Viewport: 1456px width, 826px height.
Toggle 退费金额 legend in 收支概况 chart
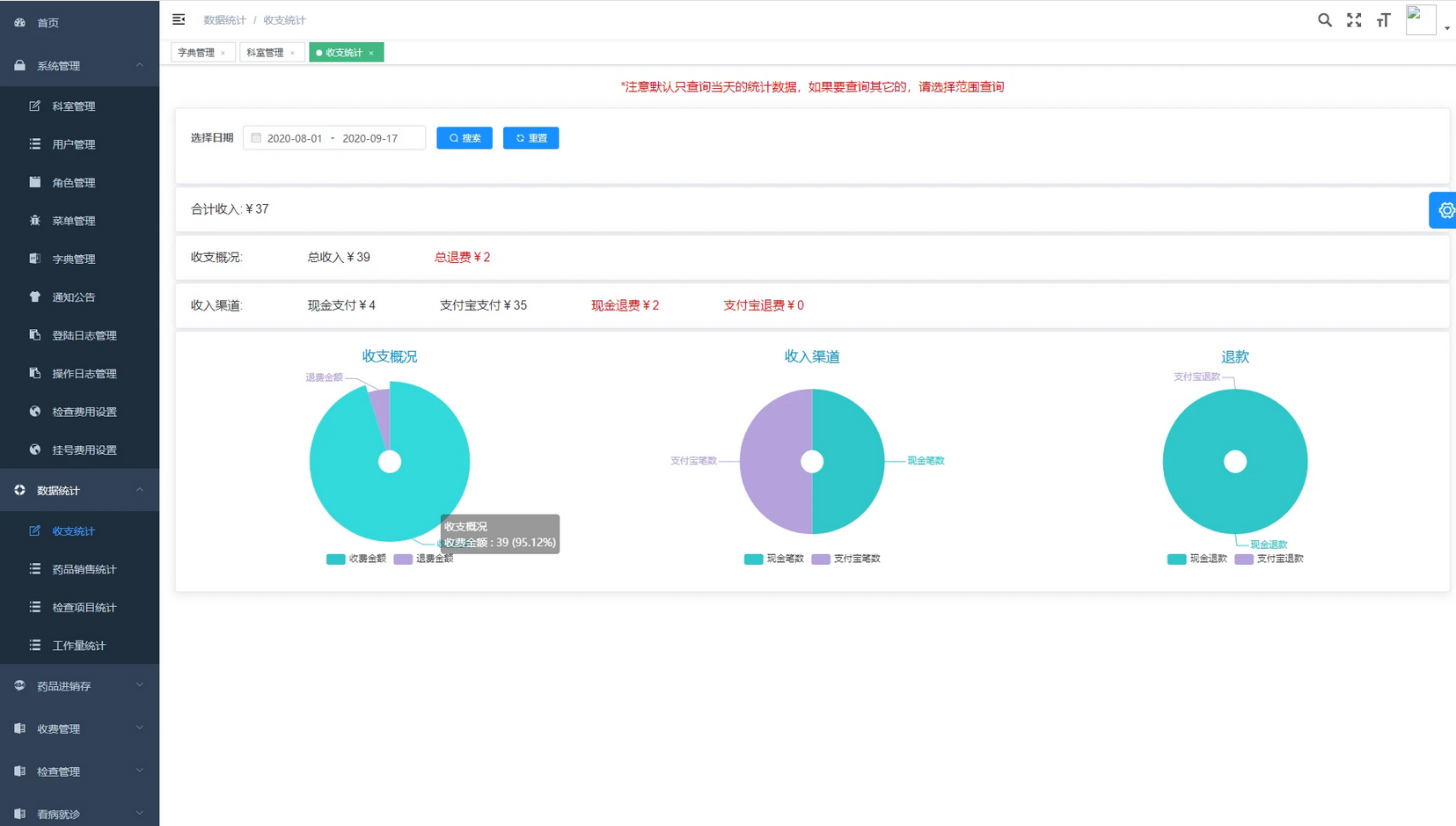[424, 559]
